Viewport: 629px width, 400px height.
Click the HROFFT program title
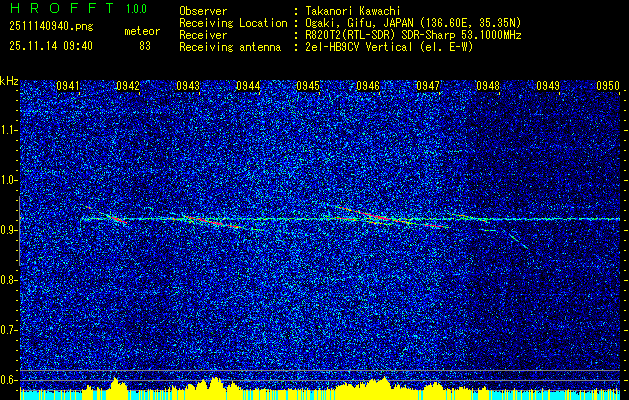(62, 8)
